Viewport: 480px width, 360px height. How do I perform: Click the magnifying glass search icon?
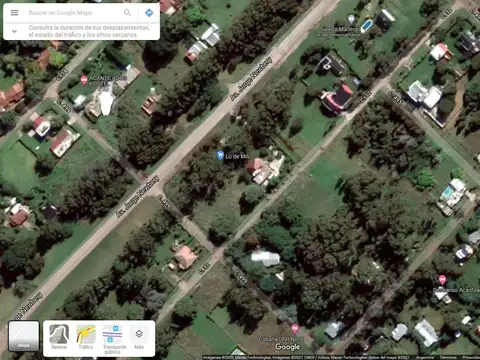127,13
